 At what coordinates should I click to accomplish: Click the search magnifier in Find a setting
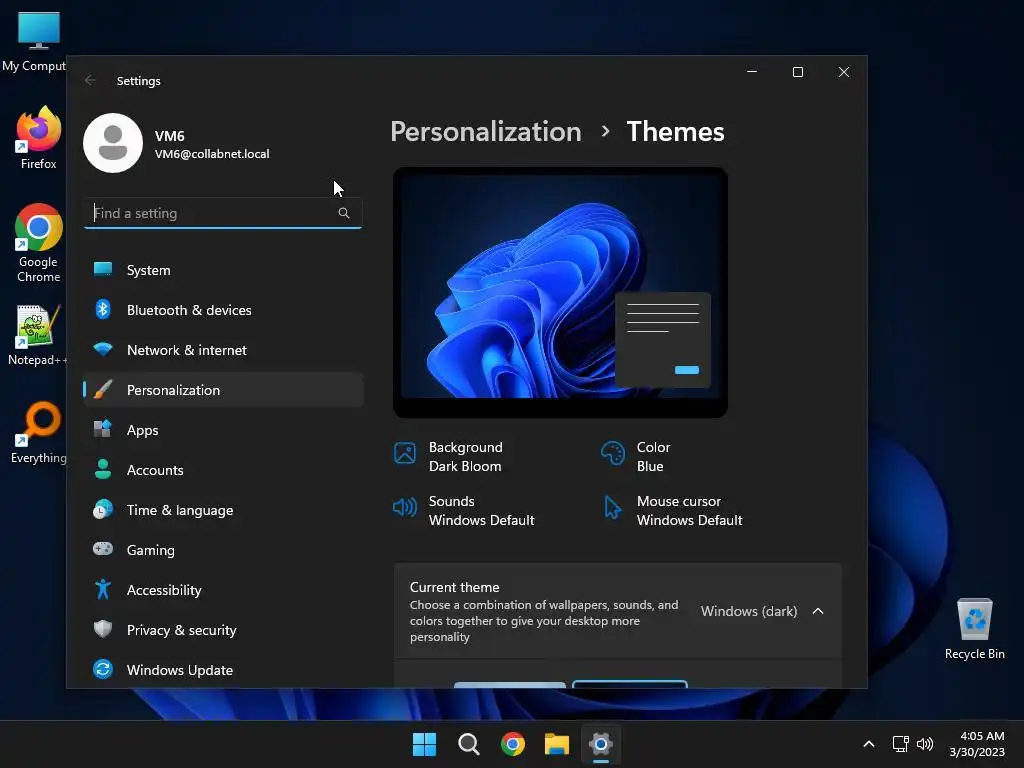[344, 213]
